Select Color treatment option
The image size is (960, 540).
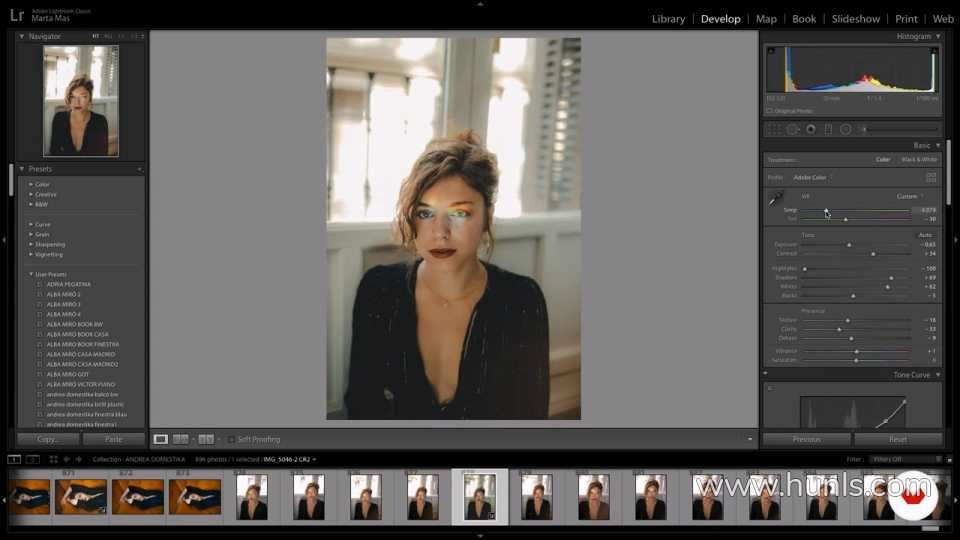pos(883,159)
